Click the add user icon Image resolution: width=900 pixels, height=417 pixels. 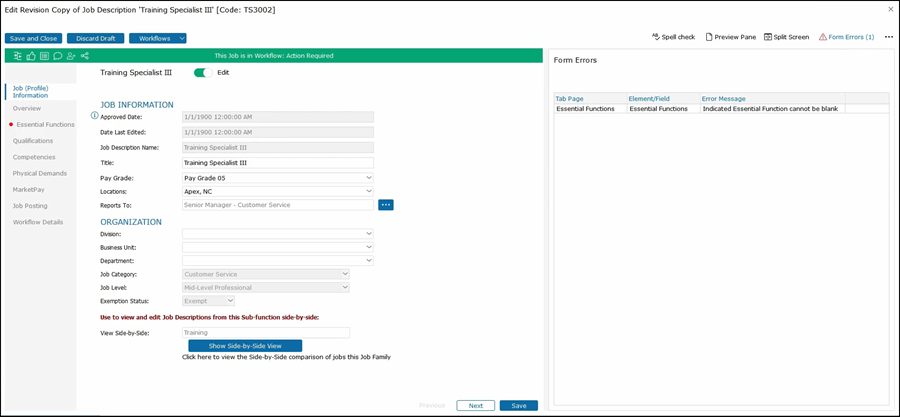[70, 56]
